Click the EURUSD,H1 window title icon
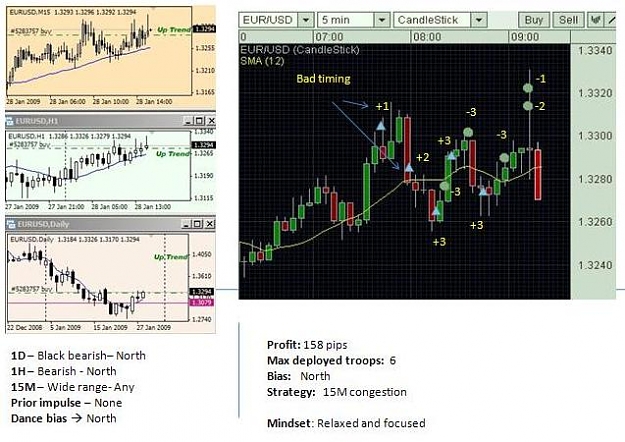This screenshot has width=625, height=442. tap(9, 121)
